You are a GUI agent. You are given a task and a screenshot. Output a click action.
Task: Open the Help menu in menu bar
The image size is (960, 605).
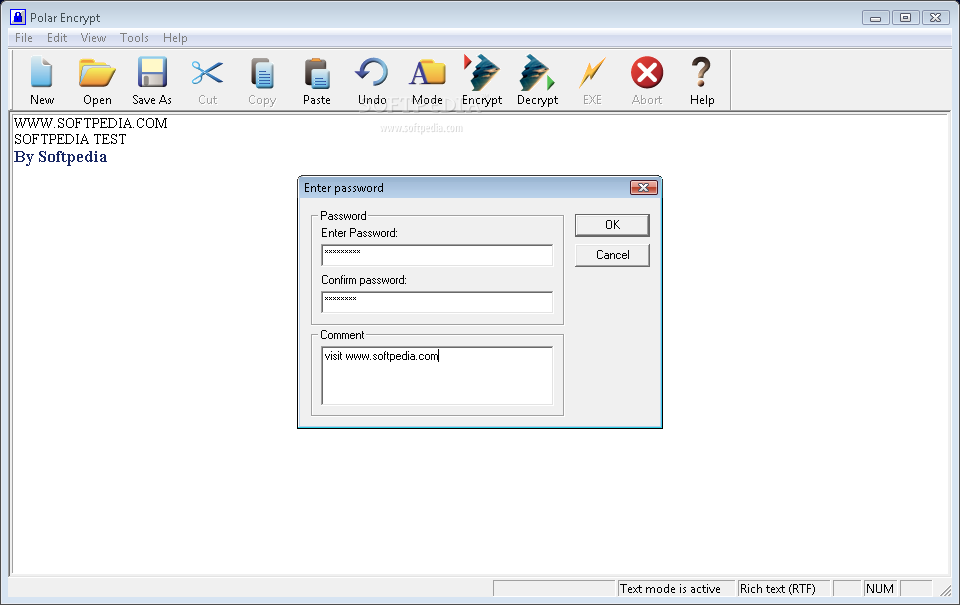(175, 38)
